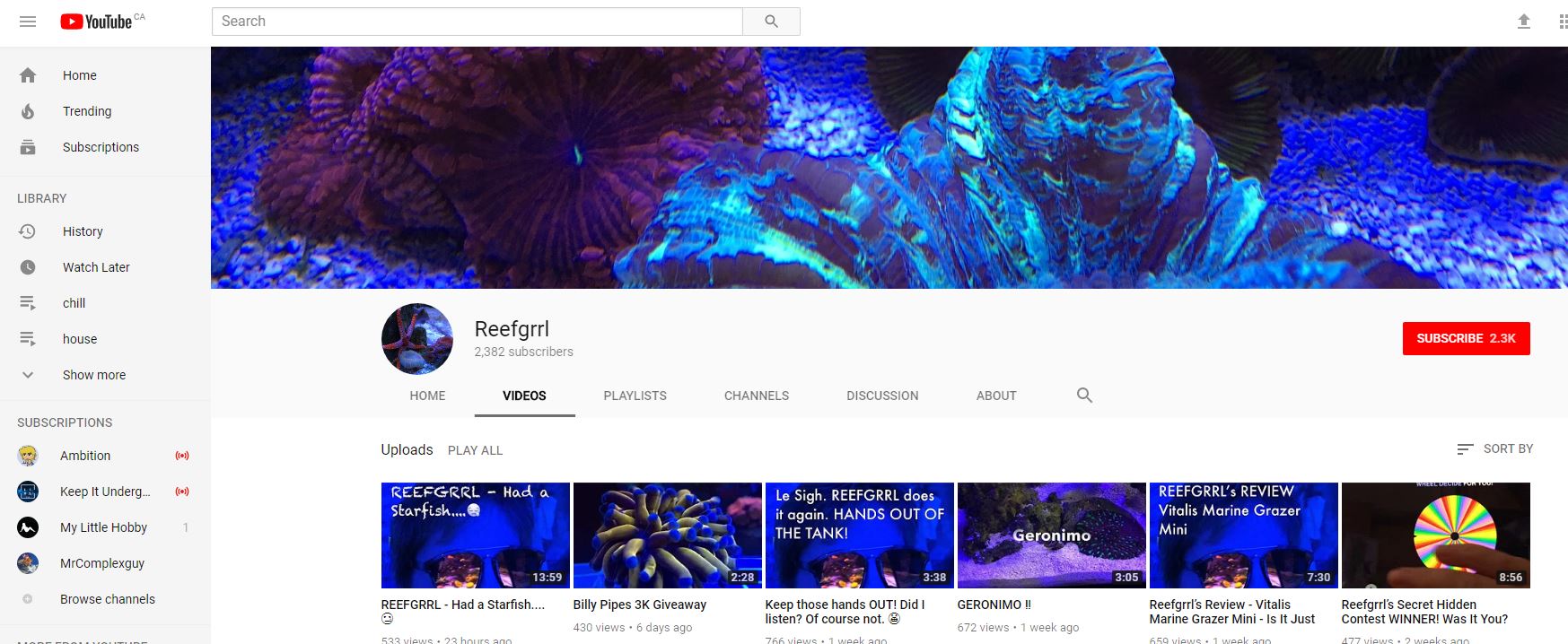Click the Watch Later clock icon
1568x644 pixels.
coord(28,267)
